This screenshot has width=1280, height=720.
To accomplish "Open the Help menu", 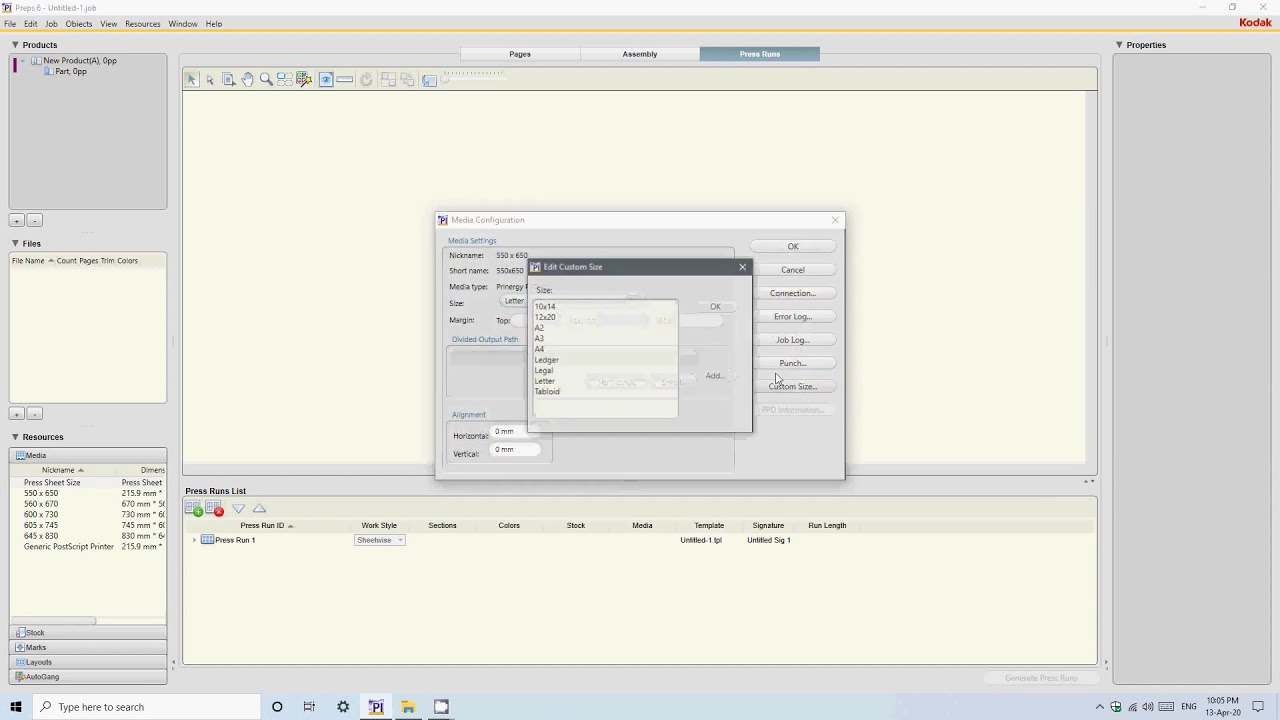I will tap(214, 24).
